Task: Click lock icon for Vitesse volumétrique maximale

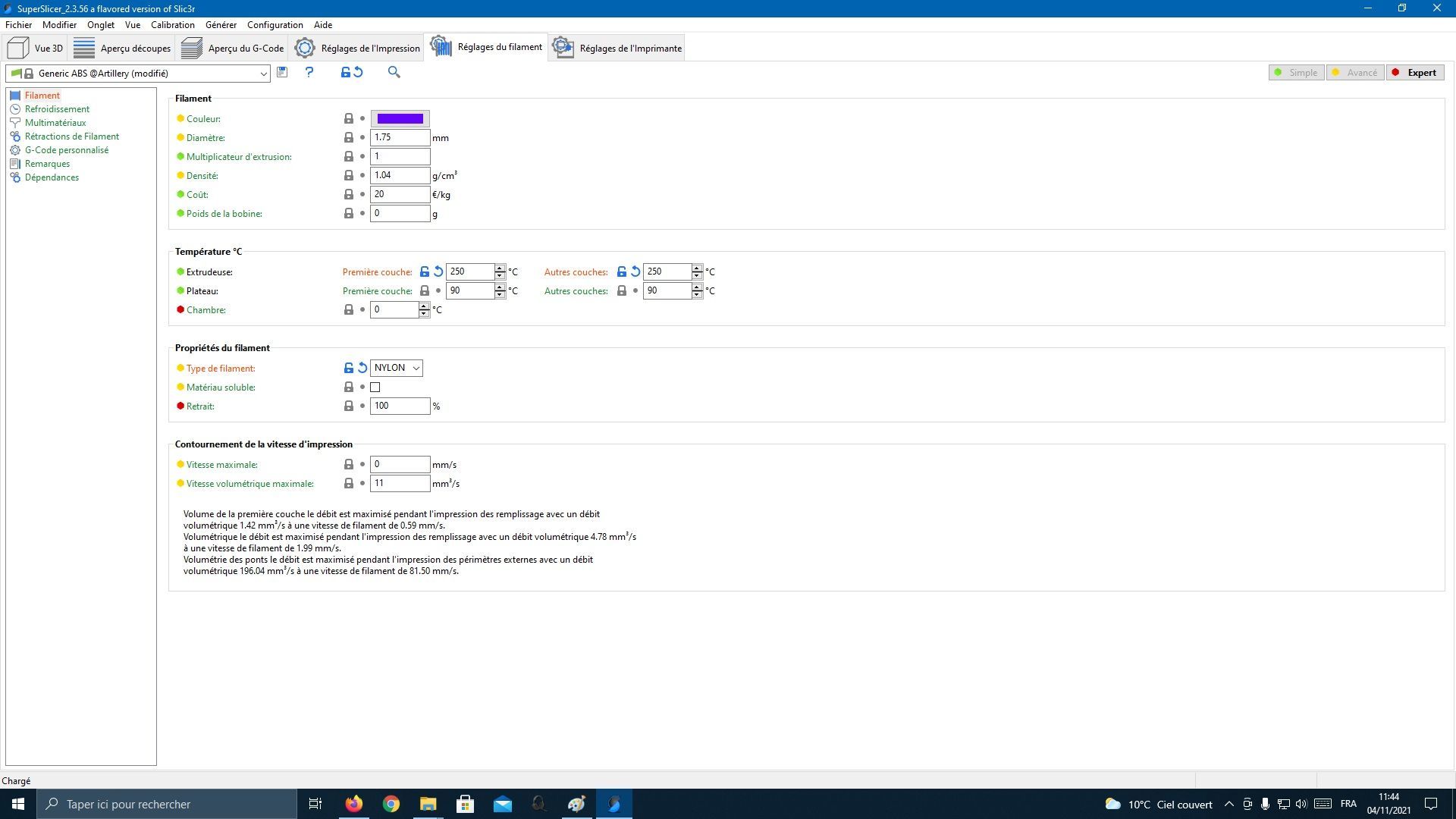Action: pos(349,483)
